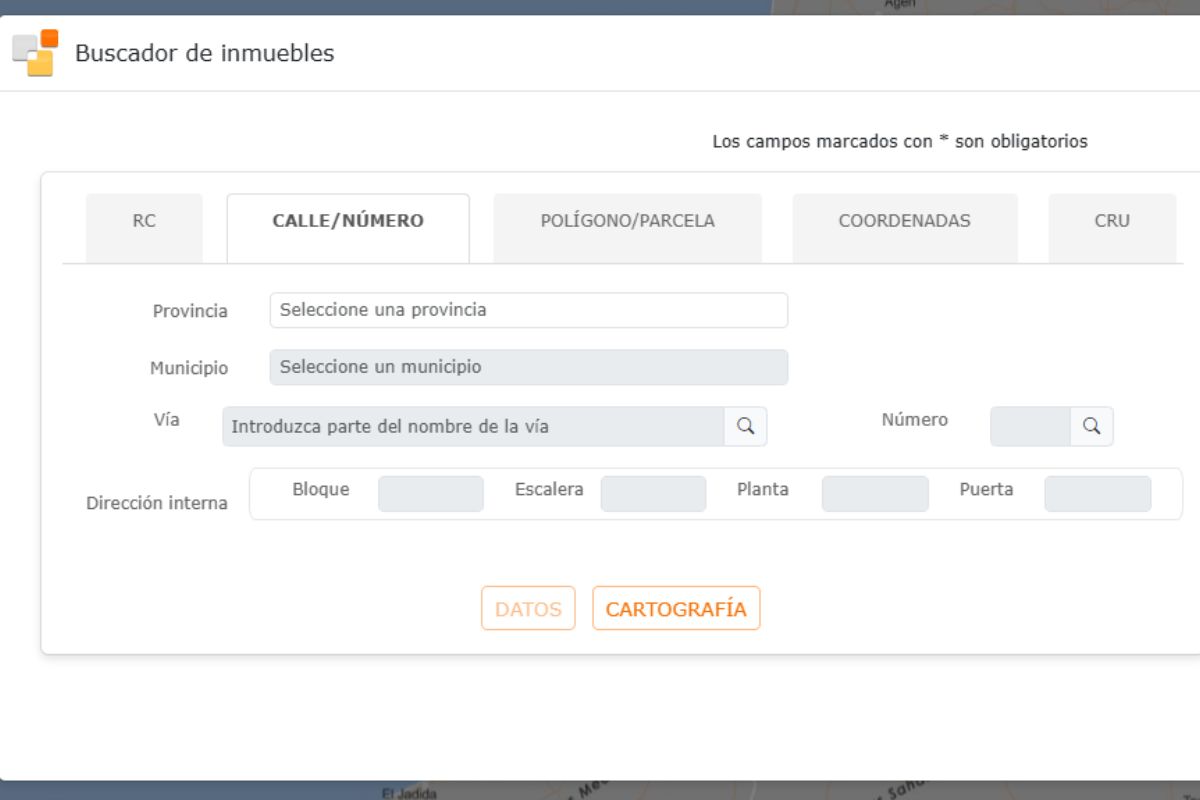Go to the COORDENADAS tab

point(905,228)
